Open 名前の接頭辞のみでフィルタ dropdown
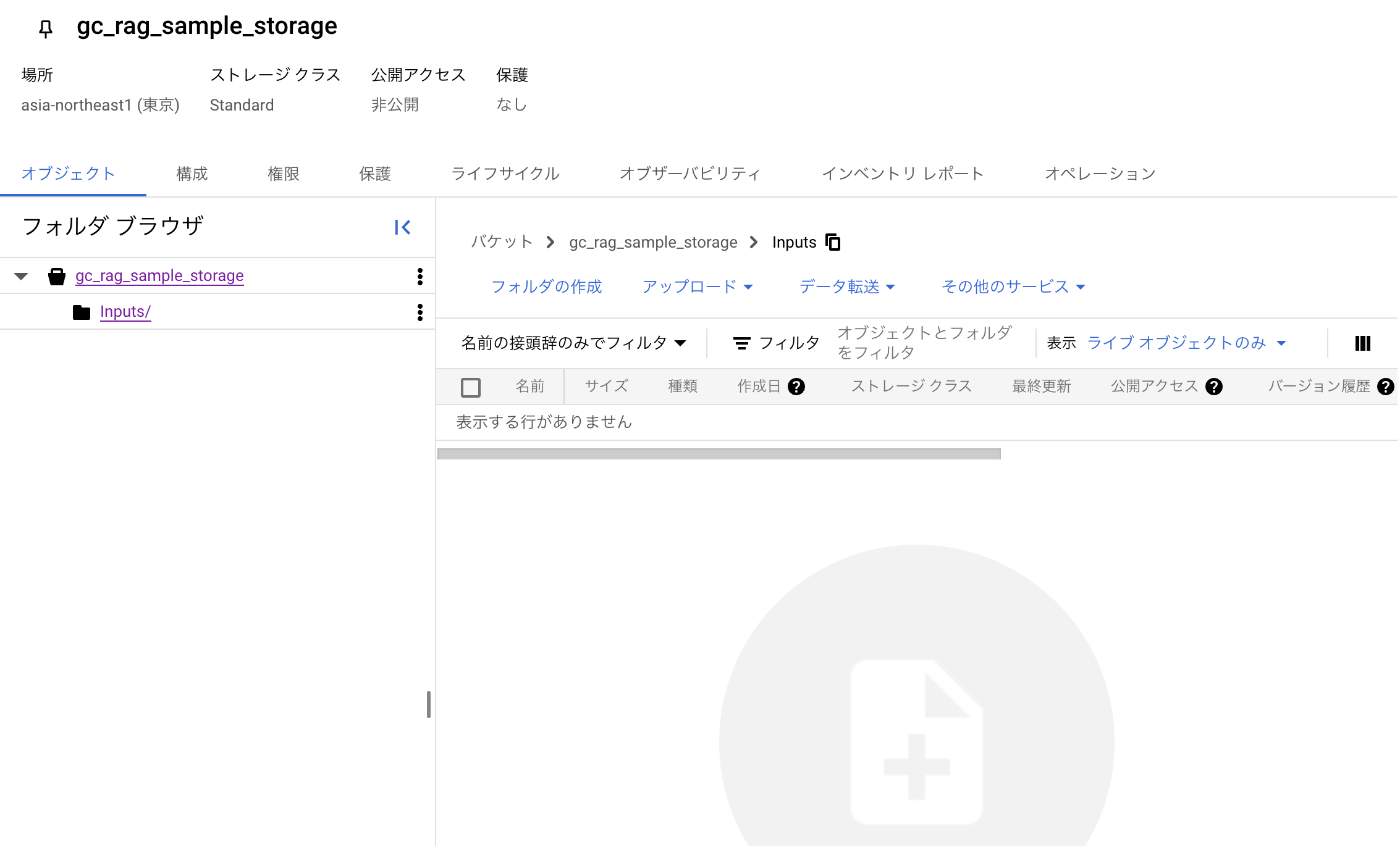Image resolution: width=1400 pixels, height=846 pixels. coord(574,343)
